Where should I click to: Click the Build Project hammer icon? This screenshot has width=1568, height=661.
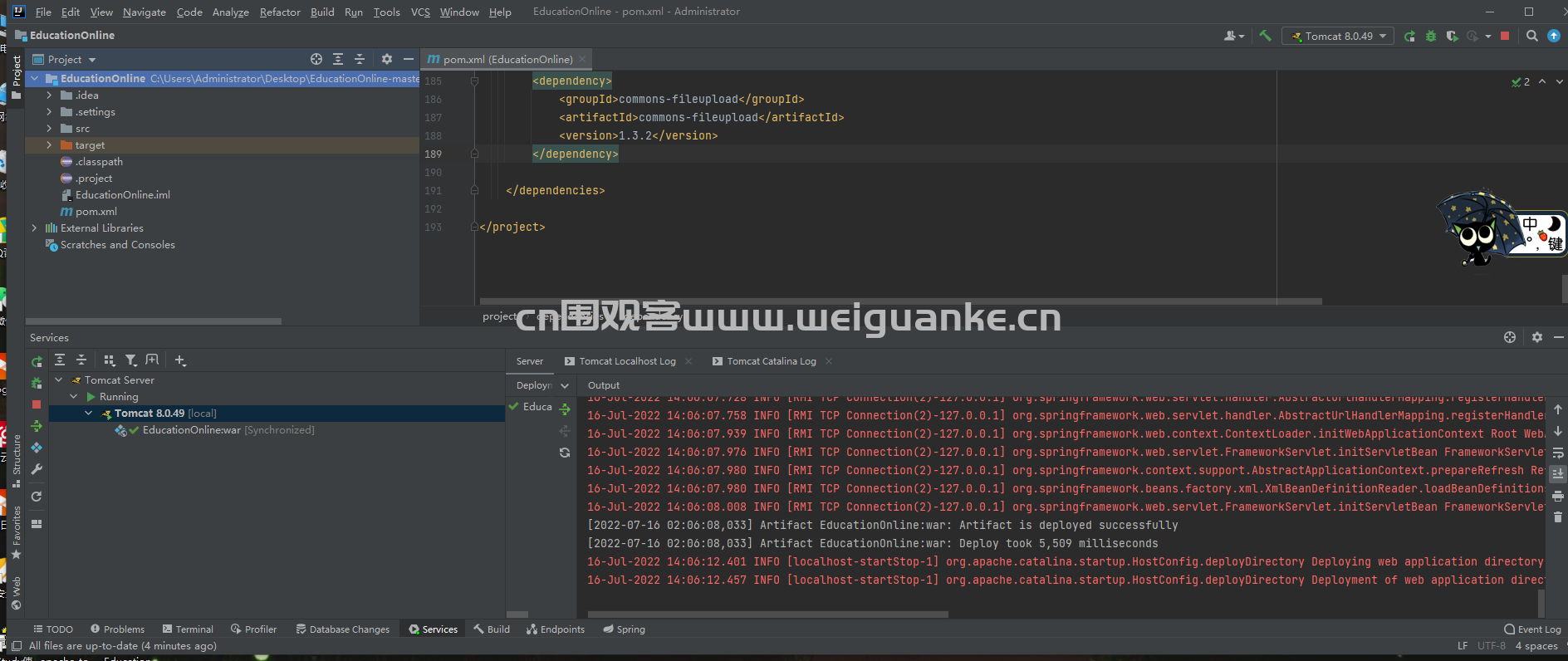pyautogui.click(x=1265, y=36)
